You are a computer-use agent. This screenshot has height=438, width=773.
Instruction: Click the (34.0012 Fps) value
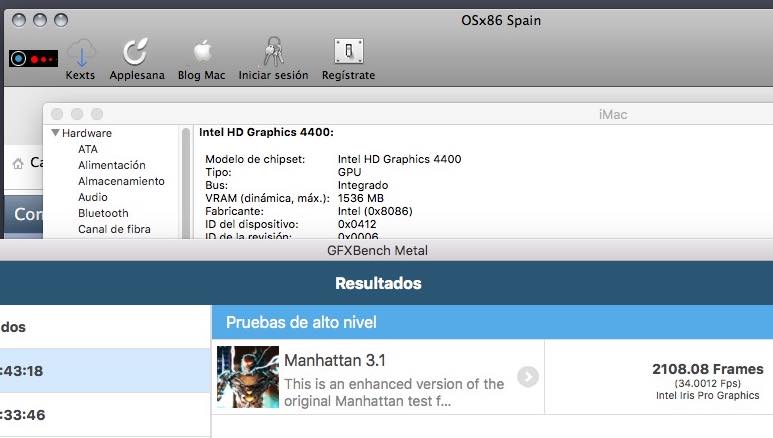707,383
